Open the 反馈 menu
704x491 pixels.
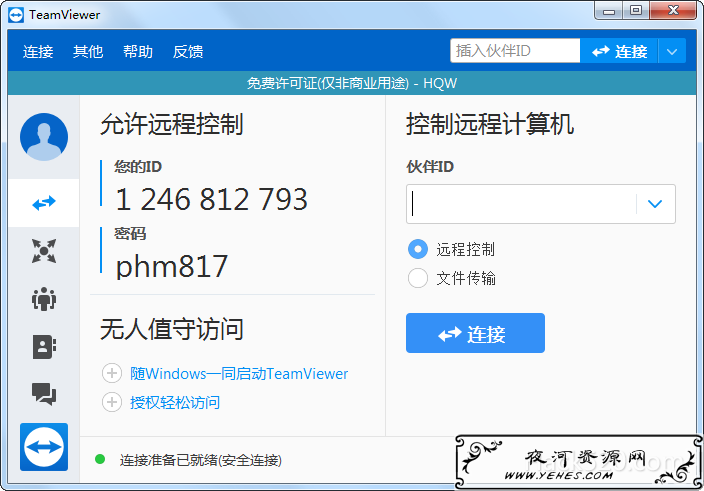coord(188,52)
